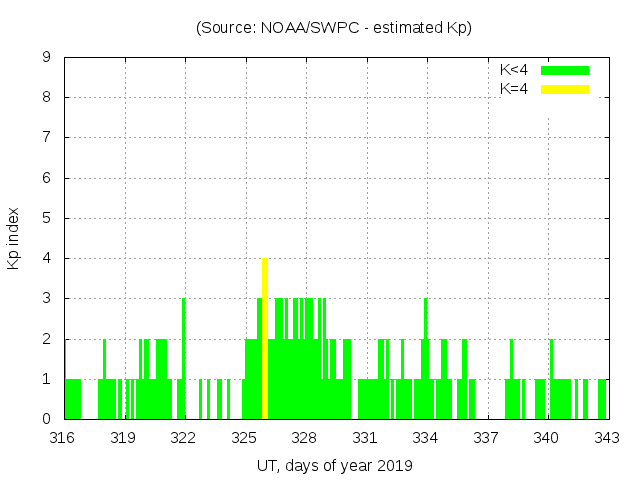
Task: Click the green K<4 legend swatch
Action: click(x=565, y=70)
